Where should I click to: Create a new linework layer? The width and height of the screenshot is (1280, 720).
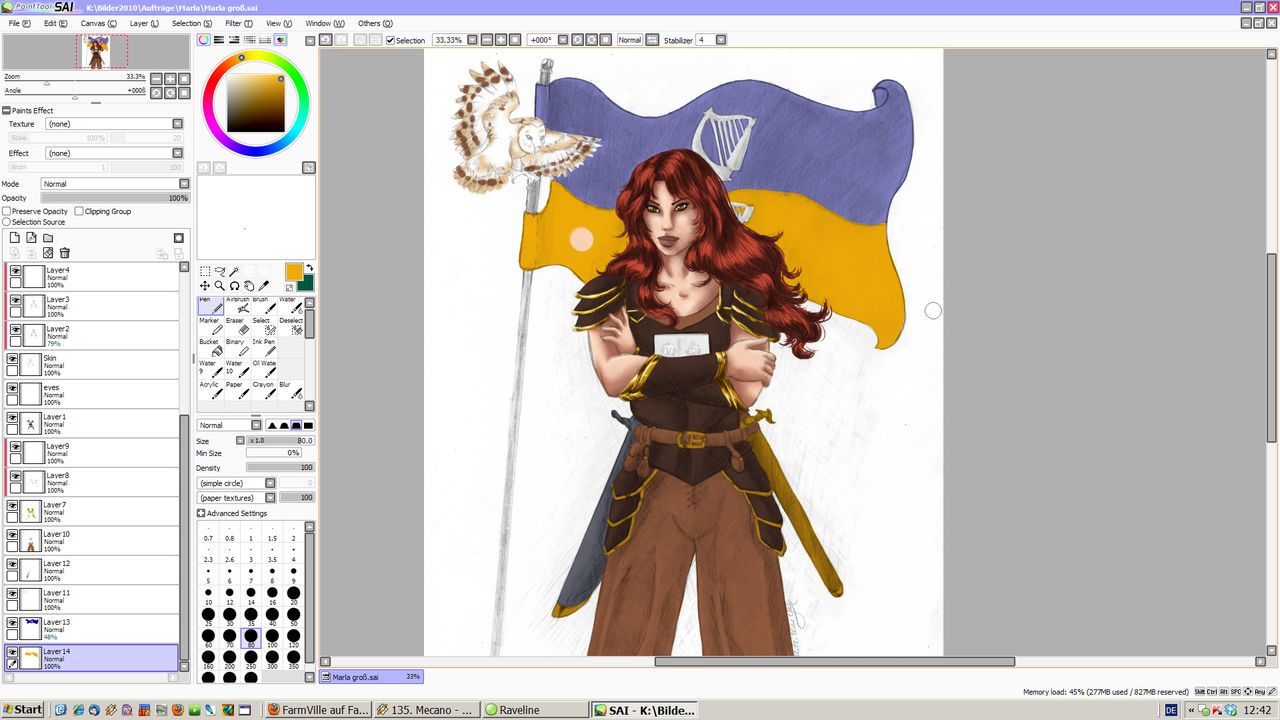pyautogui.click(x=31, y=238)
